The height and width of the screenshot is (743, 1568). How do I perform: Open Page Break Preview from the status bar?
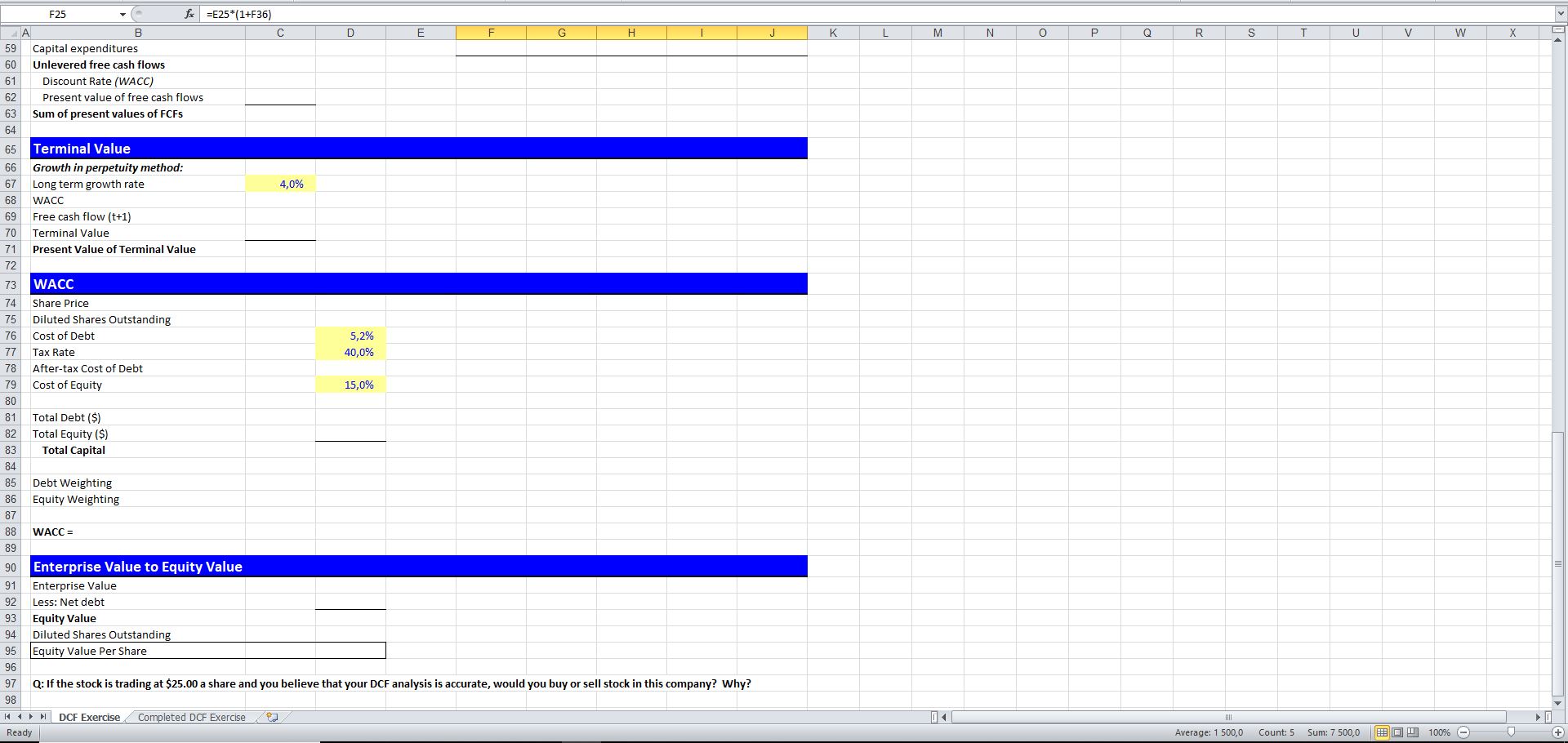pyautogui.click(x=1414, y=732)
